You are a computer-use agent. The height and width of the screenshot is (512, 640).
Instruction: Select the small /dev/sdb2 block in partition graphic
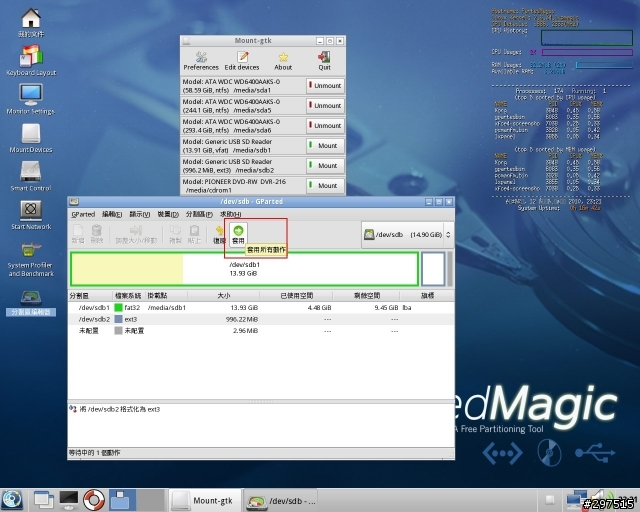[433, 269]
